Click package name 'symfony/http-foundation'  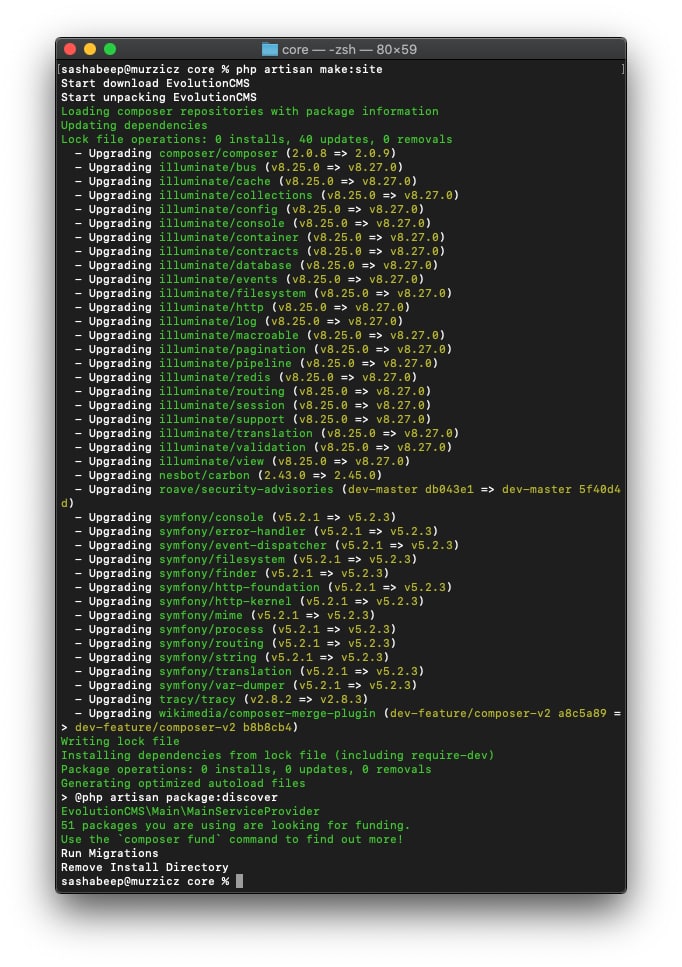coord(239,587)
